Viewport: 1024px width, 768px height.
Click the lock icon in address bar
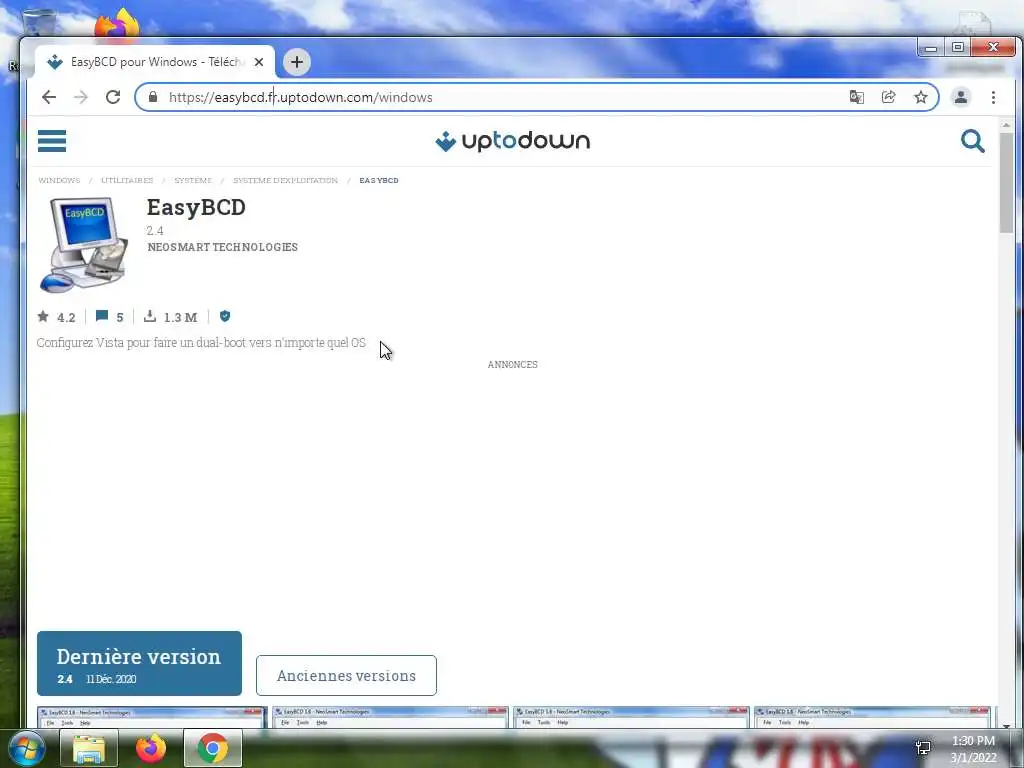(153, 97)
